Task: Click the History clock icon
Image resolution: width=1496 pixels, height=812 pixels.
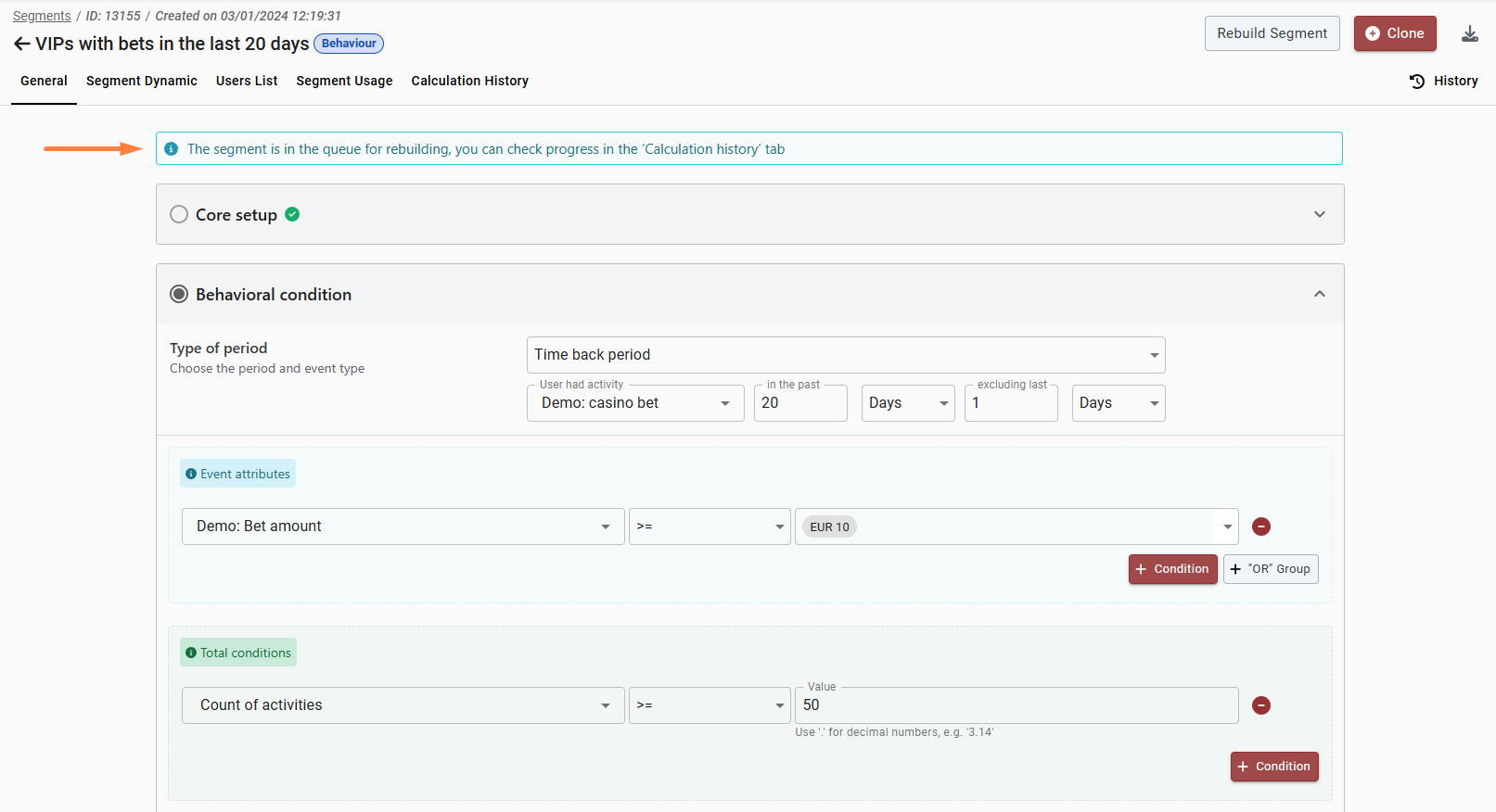Action: [1417, 82]
